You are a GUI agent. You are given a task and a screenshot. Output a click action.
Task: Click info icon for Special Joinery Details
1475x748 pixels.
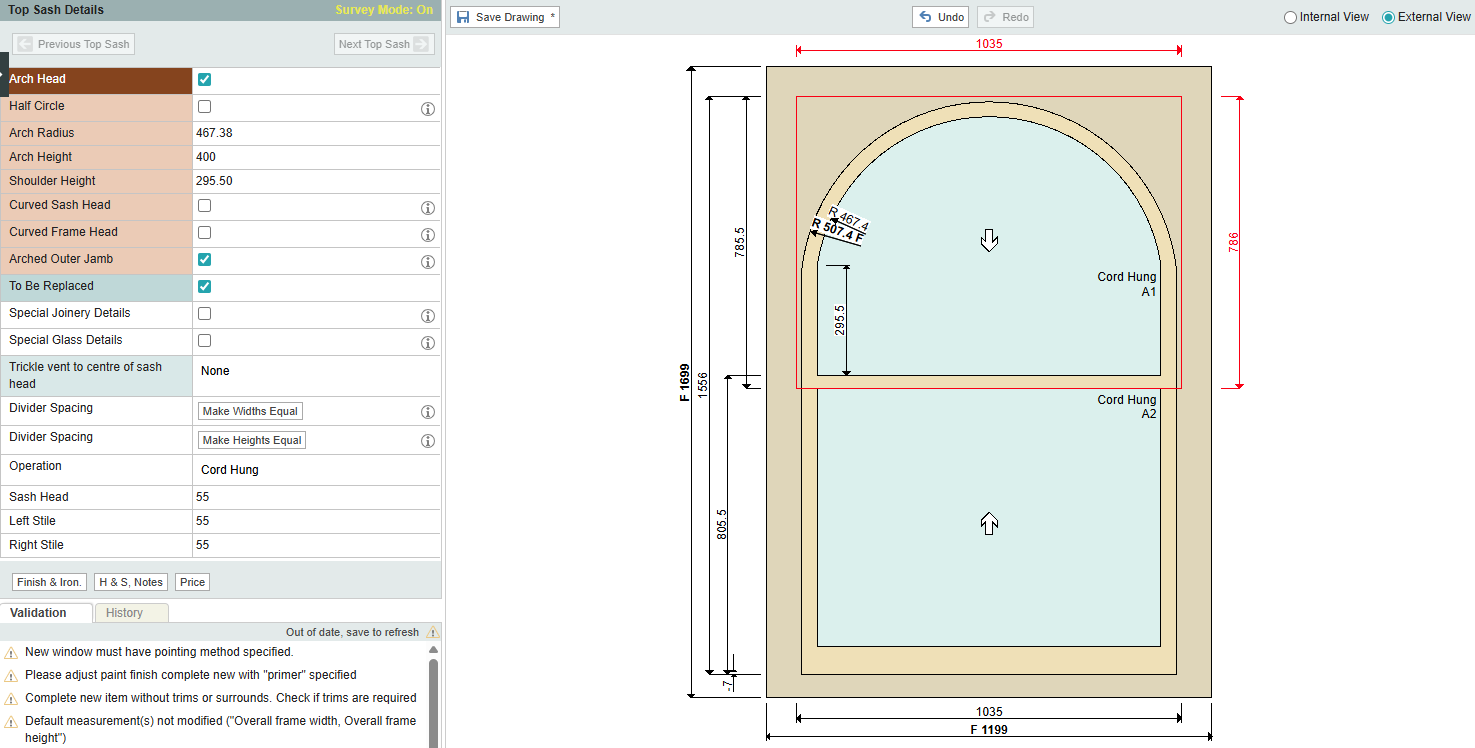[x=427, y=316]
